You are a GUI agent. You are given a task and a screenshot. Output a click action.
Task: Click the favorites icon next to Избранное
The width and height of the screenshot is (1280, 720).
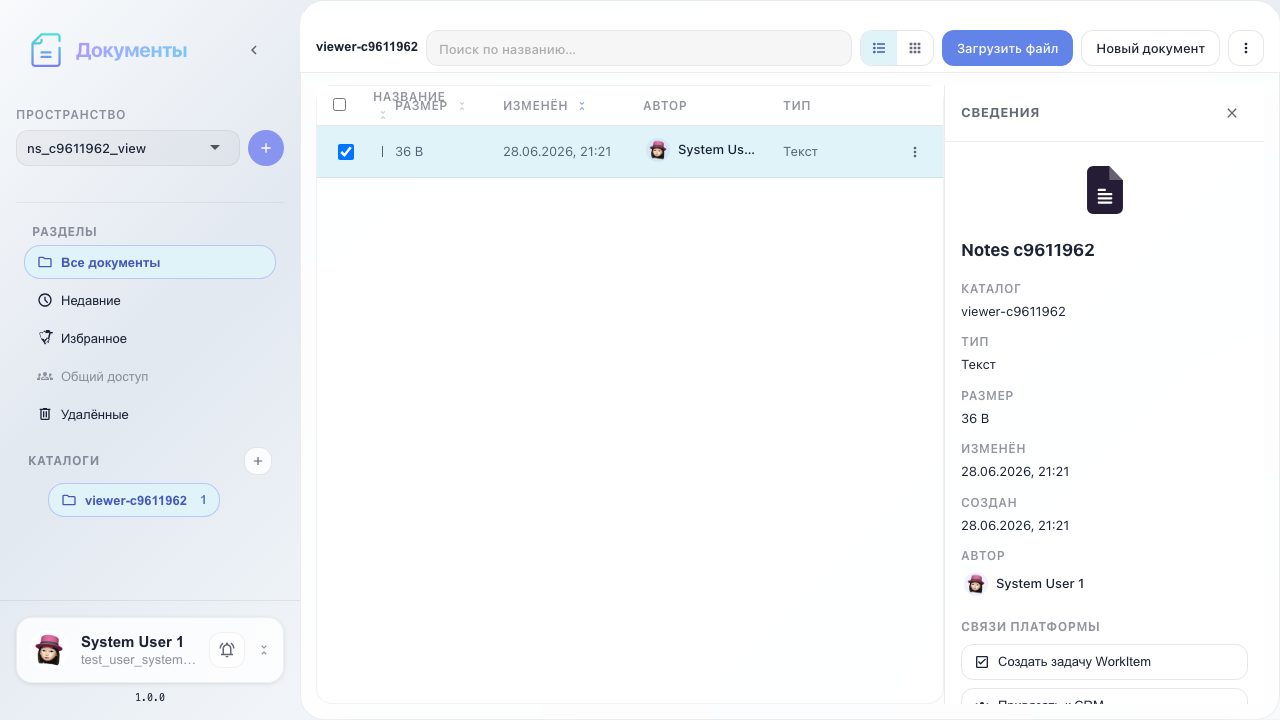(x=45, y=338)
